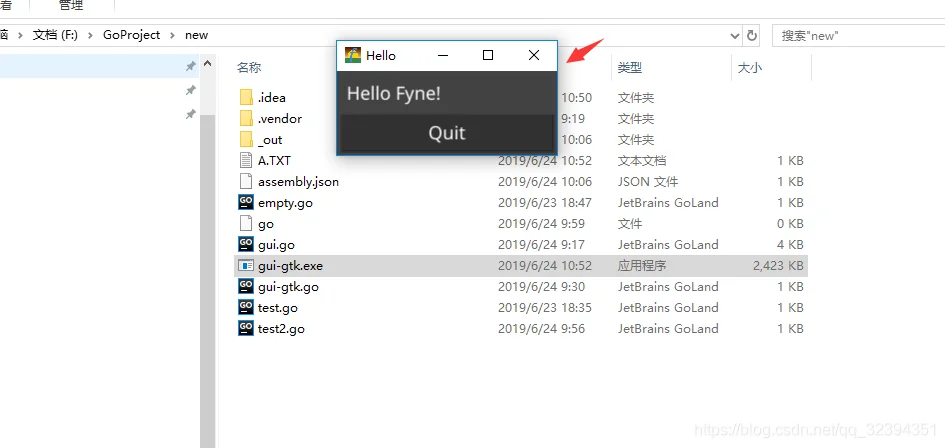
Task: Click the date 2019/6/24 9:56
Action: coord(541,329)
